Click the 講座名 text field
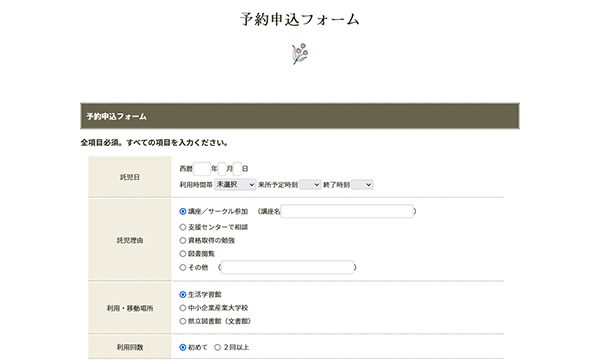 347,211
